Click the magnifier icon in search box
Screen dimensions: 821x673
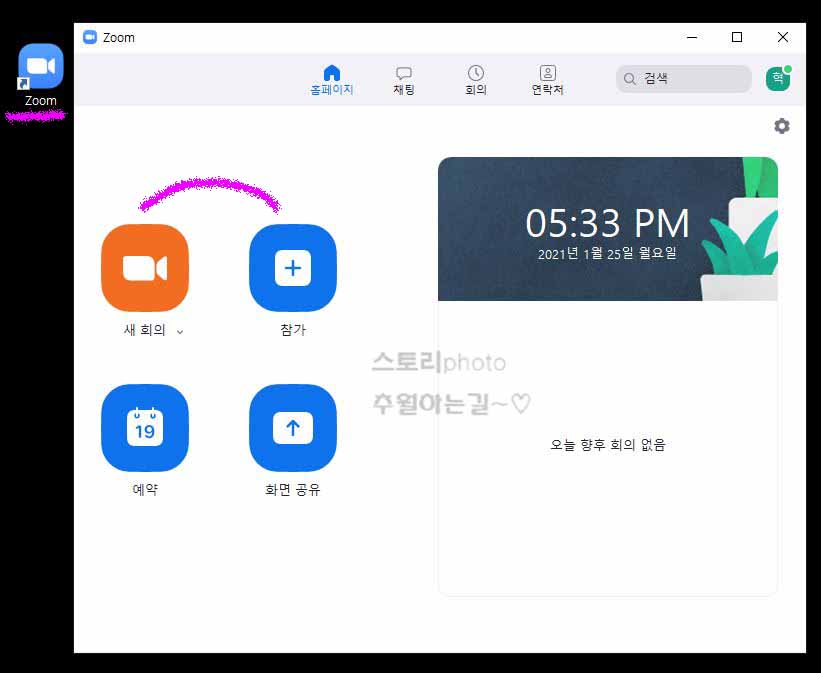click(x=630, y=79)
